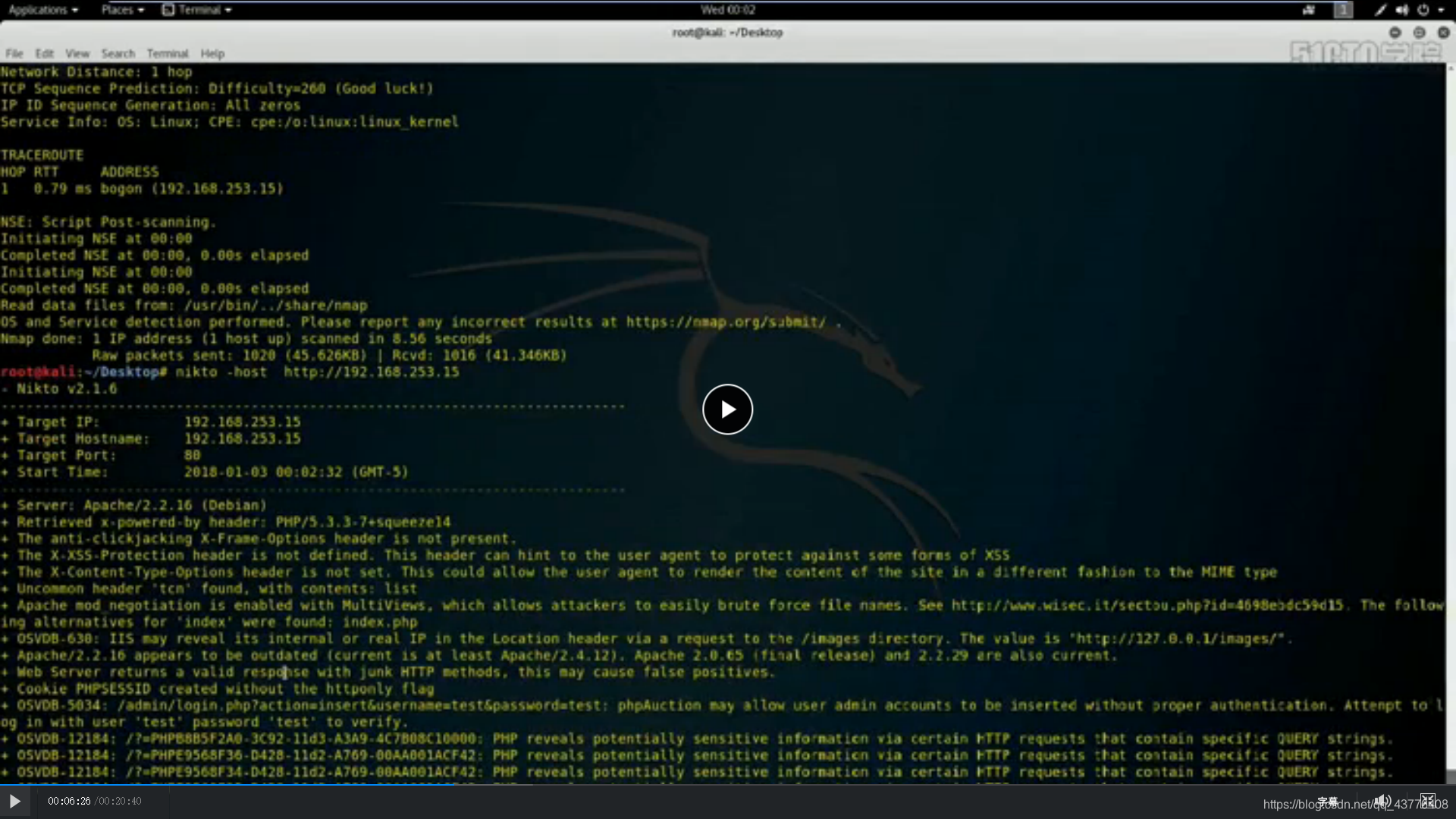Screen dimensions: 1456x819
Task: Click the "OSVDB-630" line
Action: click(x=646, y=639)
